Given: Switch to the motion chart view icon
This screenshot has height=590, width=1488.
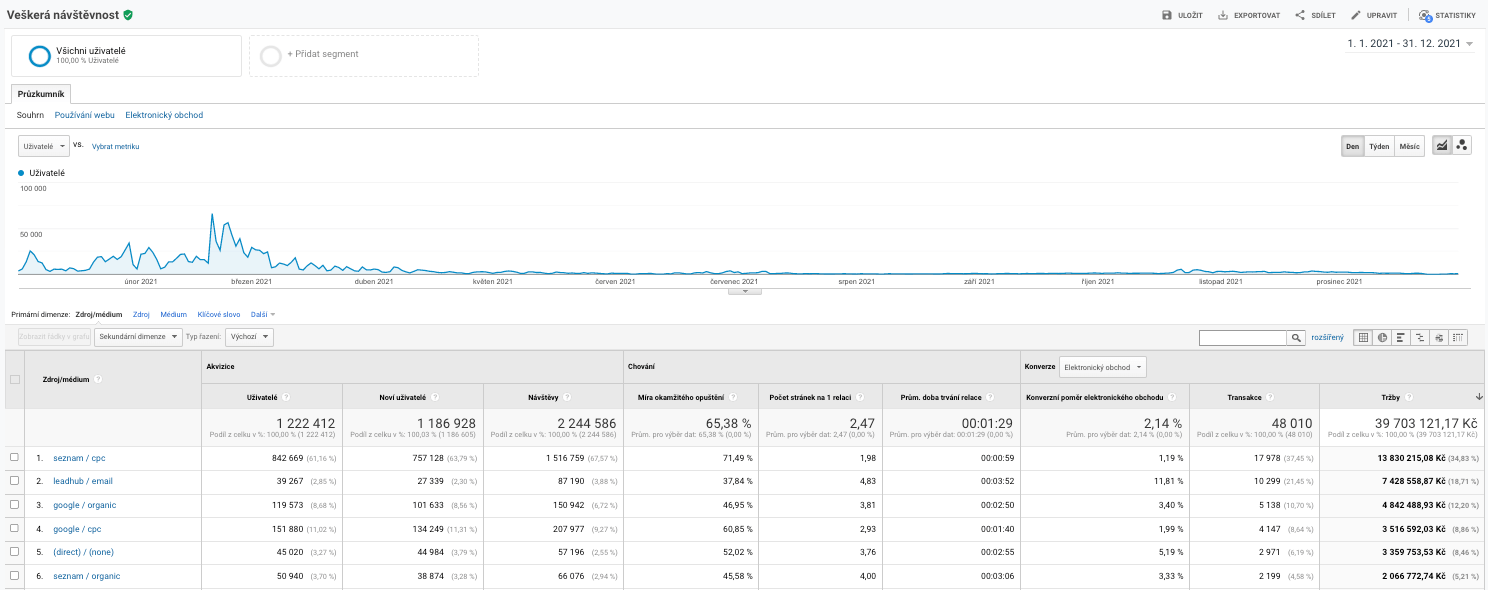Looking at the screenshot, I should click(1462, 146).
